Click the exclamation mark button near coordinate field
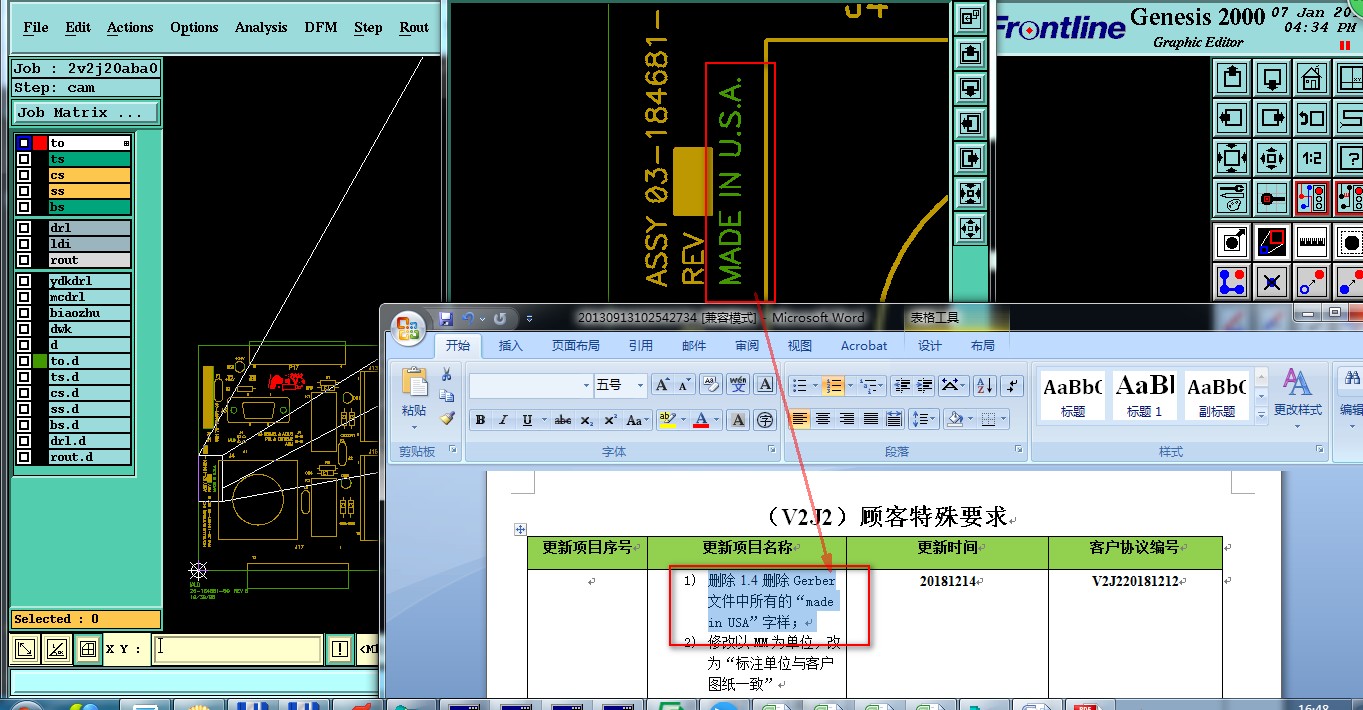Viewport: 1363px width, 710px height. click(x=340, y=649)
